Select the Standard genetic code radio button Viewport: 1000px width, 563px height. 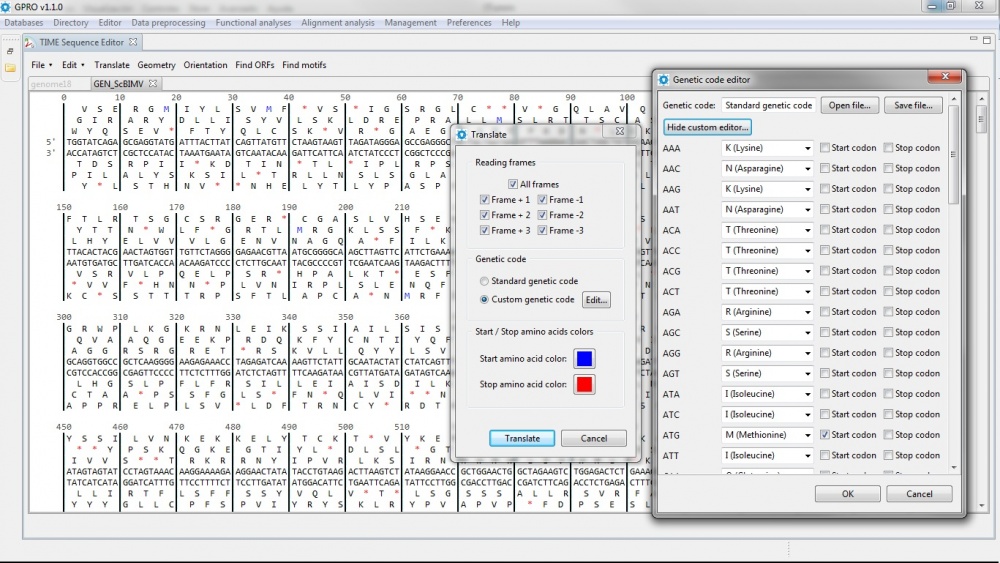(x=485, y=281)
